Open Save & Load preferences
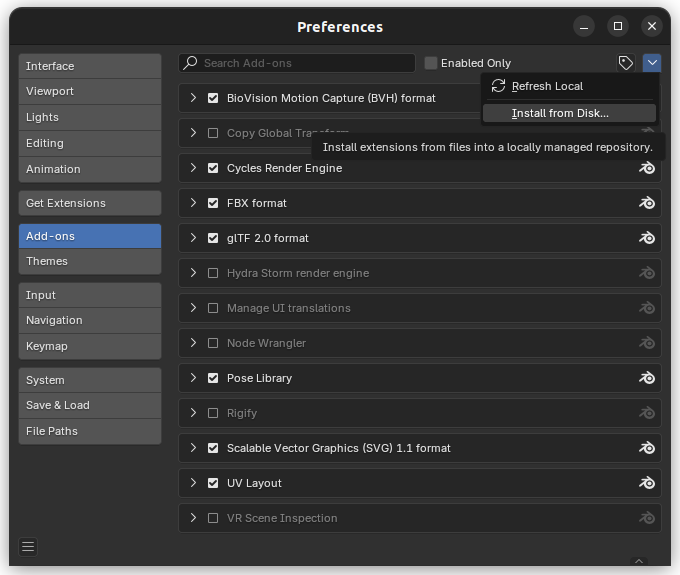 90,405
